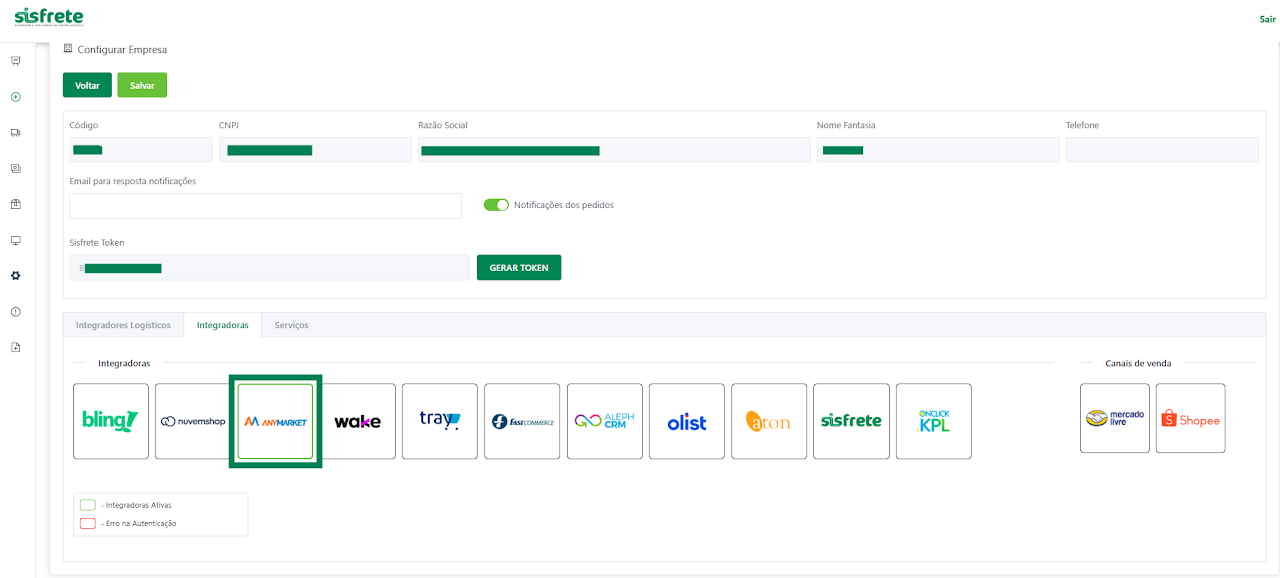Open the gear settings sidebar icon
Screen dimensions: 1280x578
tap(15, 276)
